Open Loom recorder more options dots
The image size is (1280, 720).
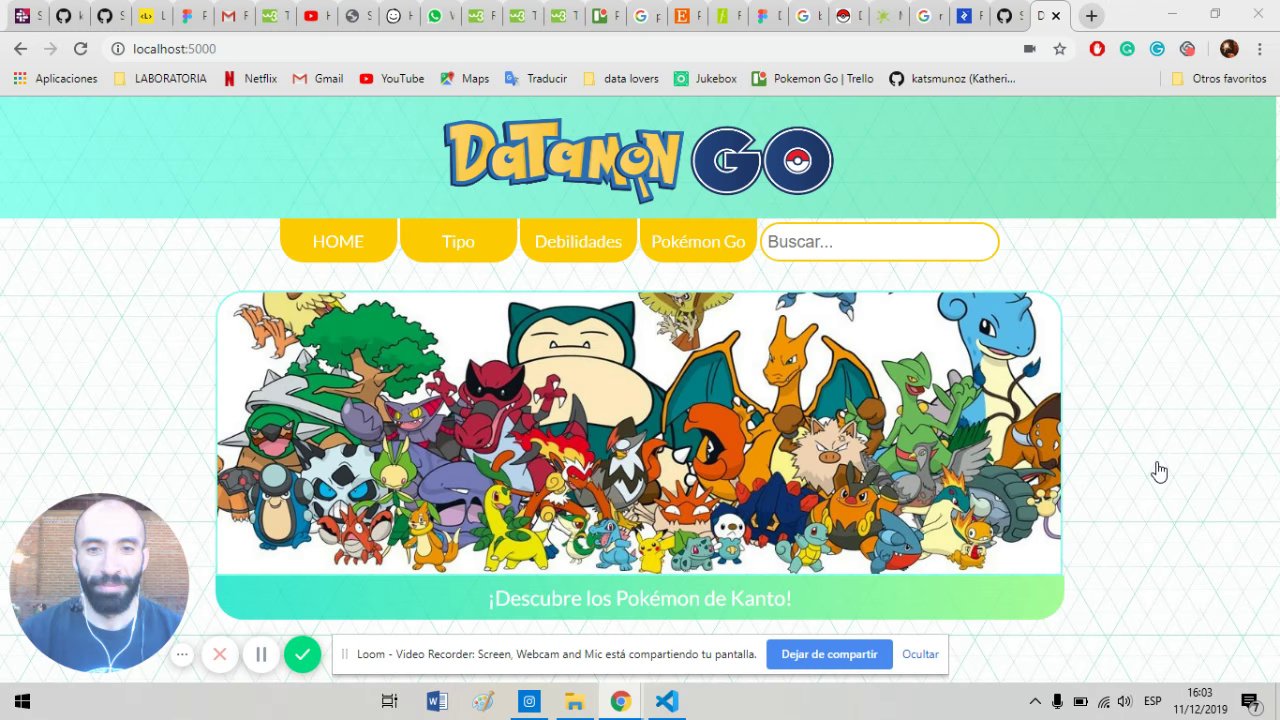(x=182, y=655)
